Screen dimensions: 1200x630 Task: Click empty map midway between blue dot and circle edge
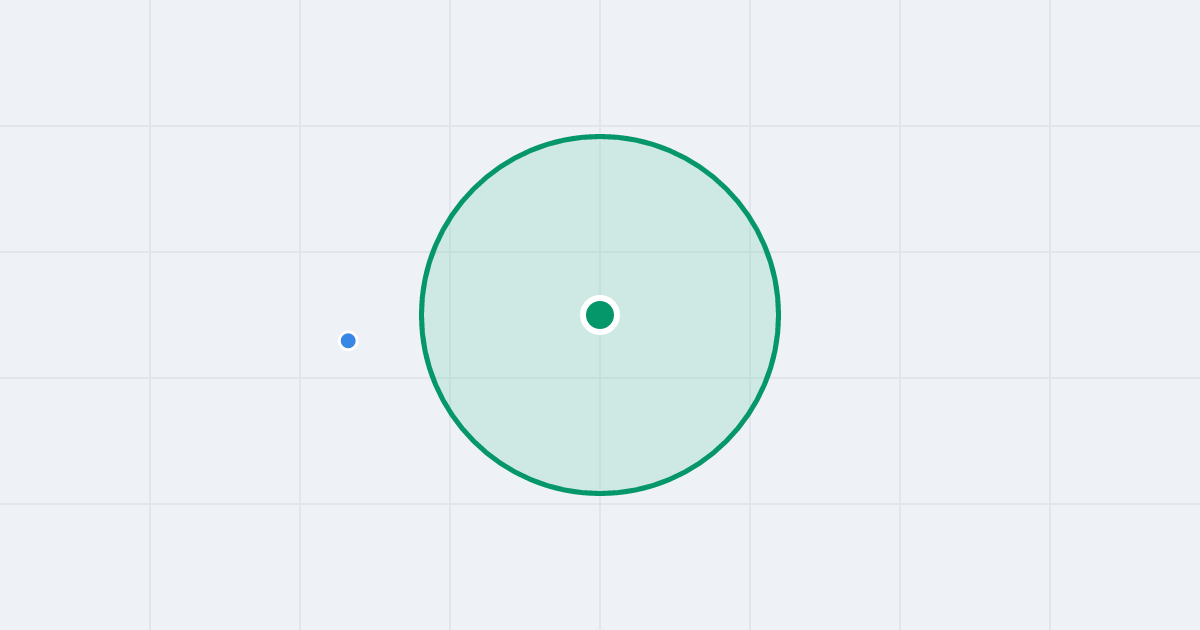click(x=385, y=337)
